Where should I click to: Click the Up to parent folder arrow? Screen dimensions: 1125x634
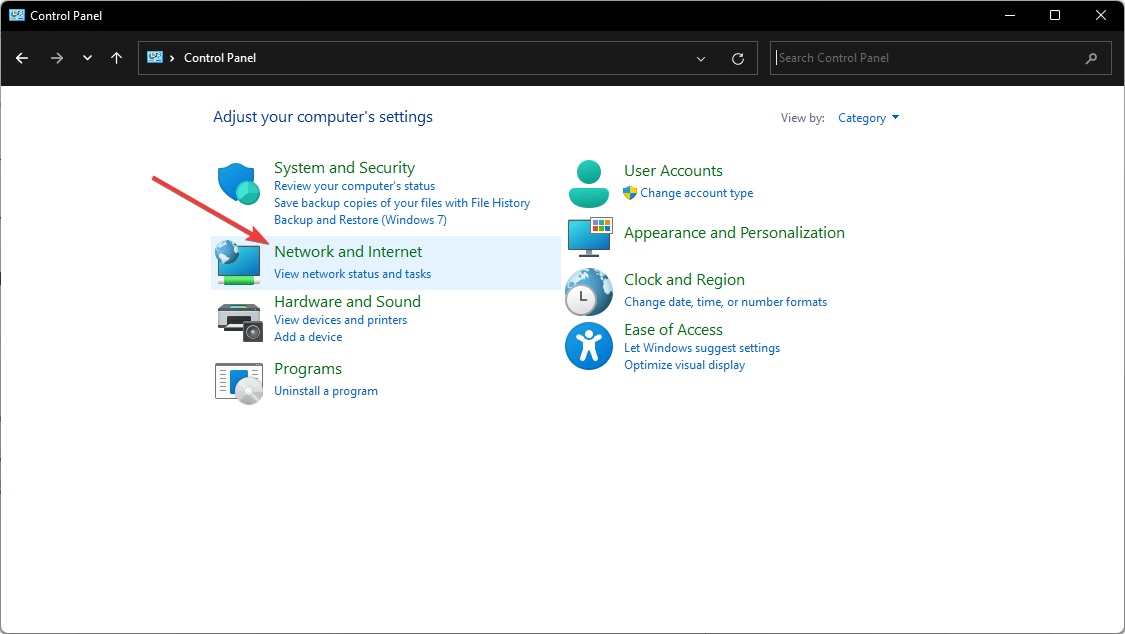[117, 58]
